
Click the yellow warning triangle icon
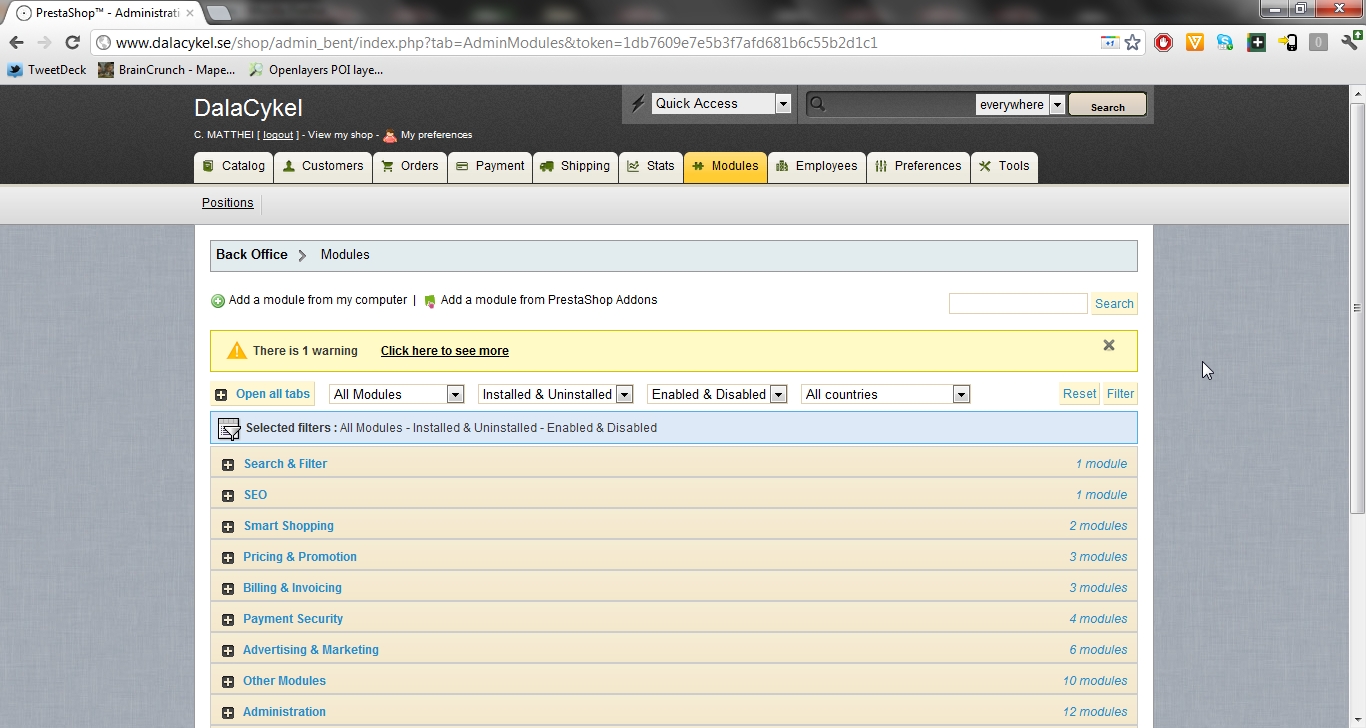tap(236, 351)
